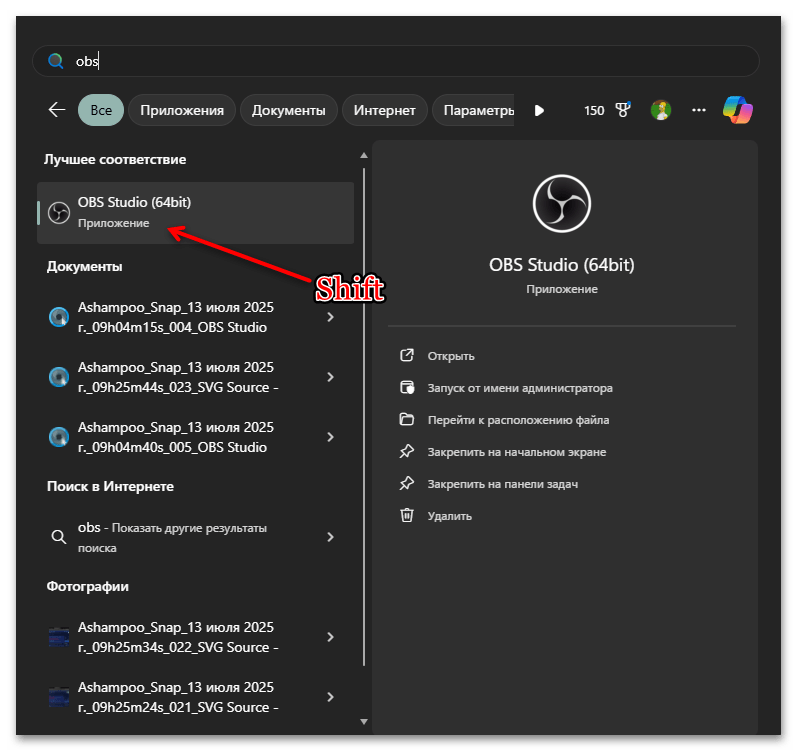Image resolution: width=797 pixels, height=751 pixels.
Task: Switch to the Параметры tab
Action: pyautogui.click(x=474, y=110)
